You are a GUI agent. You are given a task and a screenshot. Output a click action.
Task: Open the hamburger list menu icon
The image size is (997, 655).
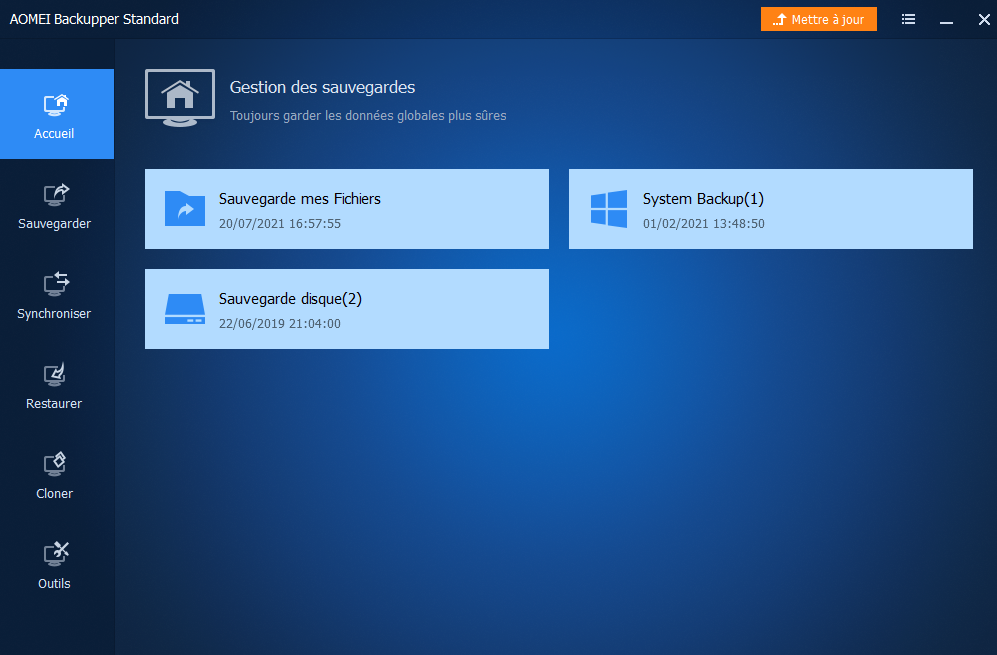[909, 19]
